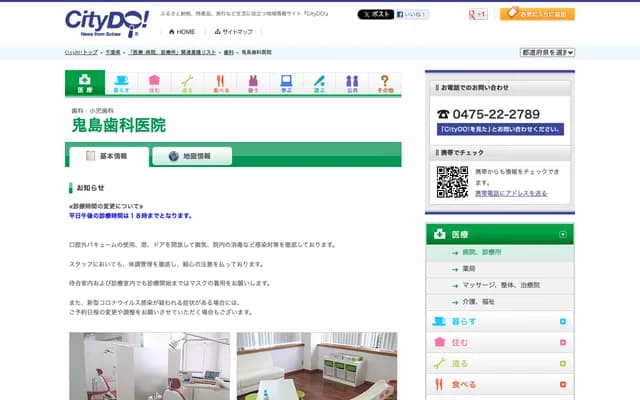Open the 医療・病院、診療所 list breadcrumb
The width and height of the screenshot is (640, 400).
172,52
